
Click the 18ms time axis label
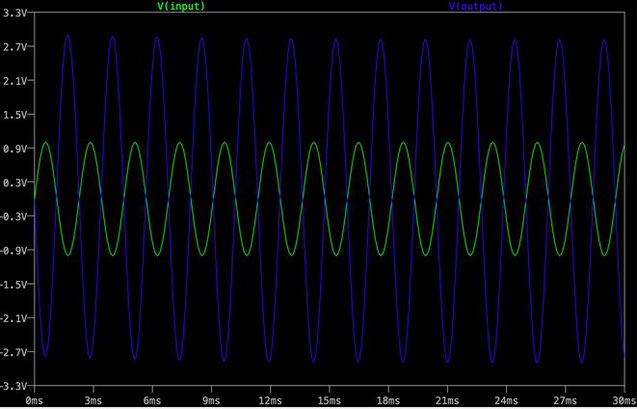click(388, 400)
